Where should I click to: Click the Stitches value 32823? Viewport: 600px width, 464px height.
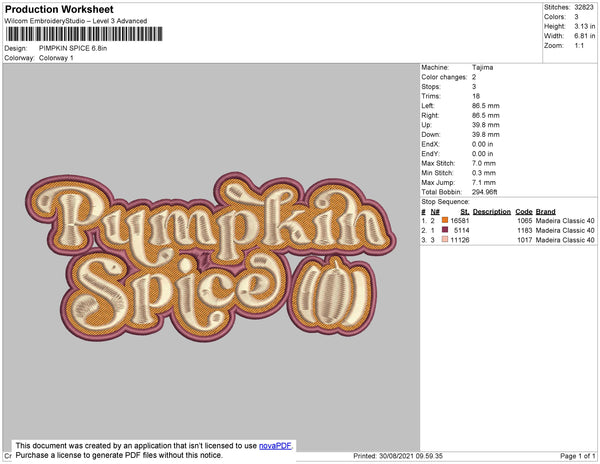[x=584, y=7]
